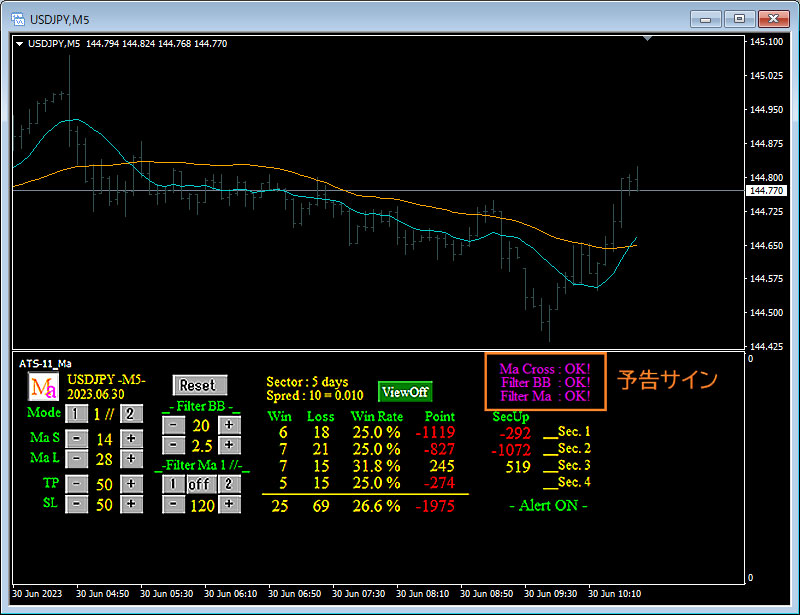Close the USDJPY,M5 chart window
This screenshot has width=800, height=615.
[773, 19]
